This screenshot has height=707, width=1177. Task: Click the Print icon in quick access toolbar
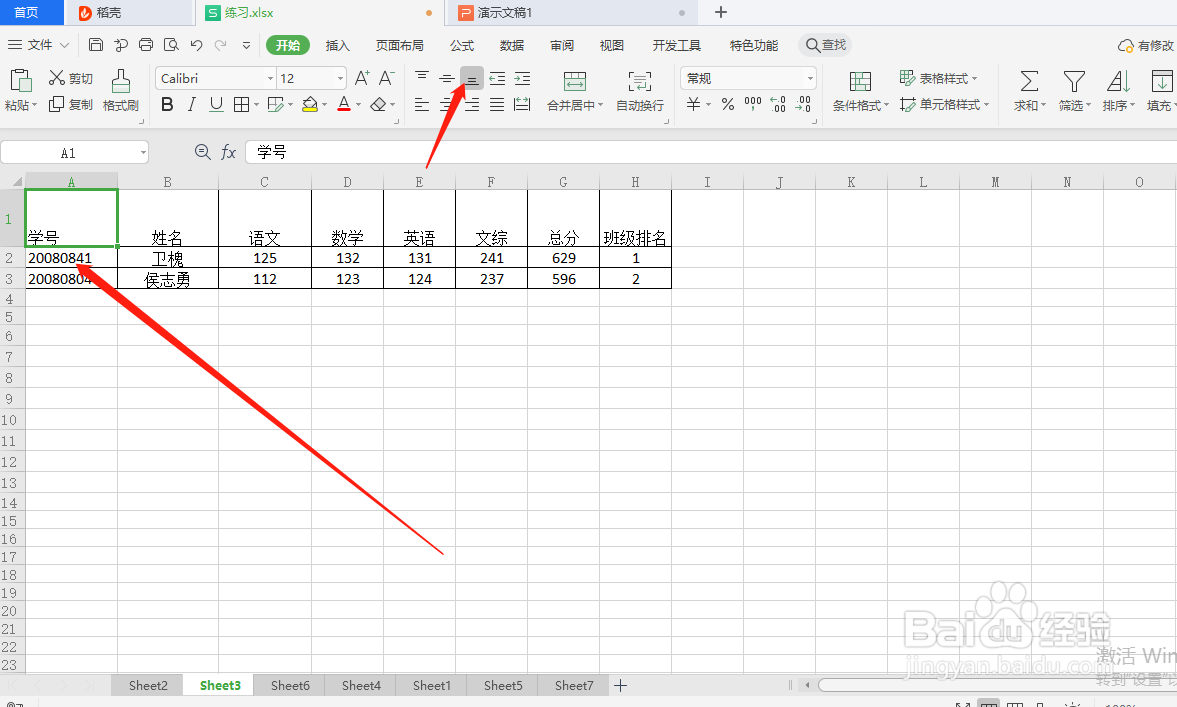pyautogui.click(x=146, y=45)
